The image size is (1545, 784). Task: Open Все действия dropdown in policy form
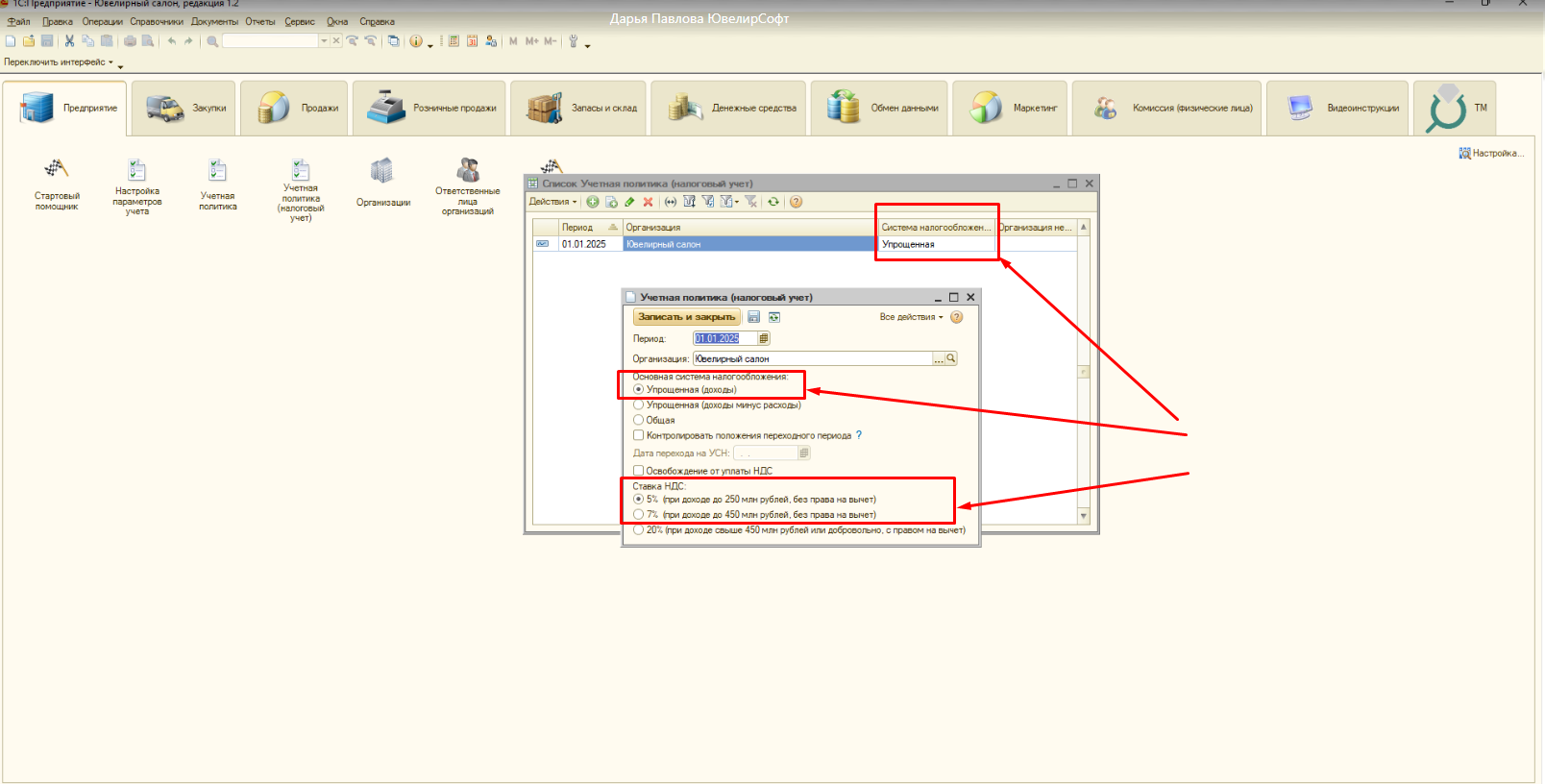pos(912,317)
